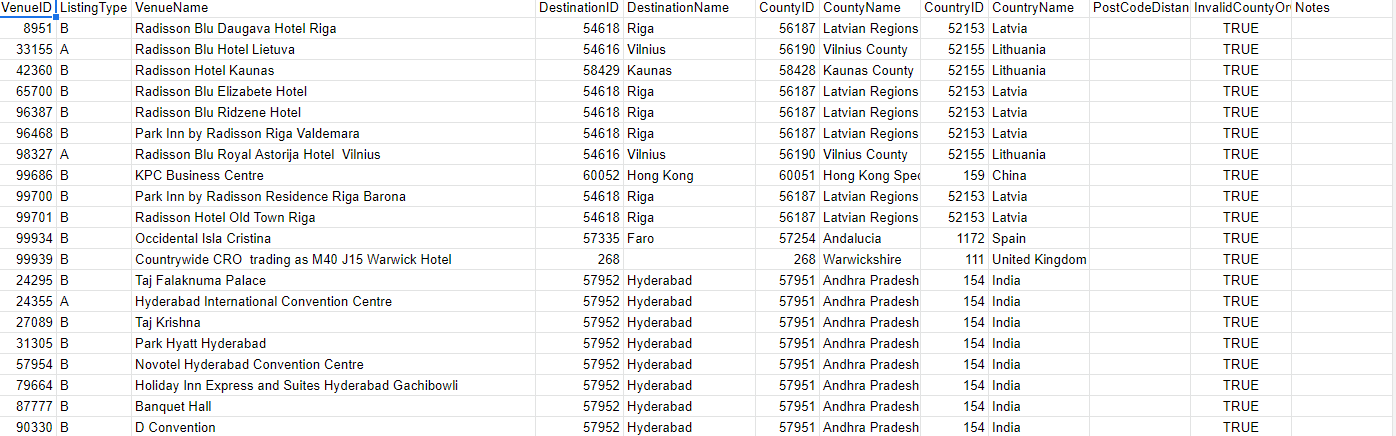This screenshot has height=436, width=1396.
Task: Click the China country cell
Action: point(1039,175)
